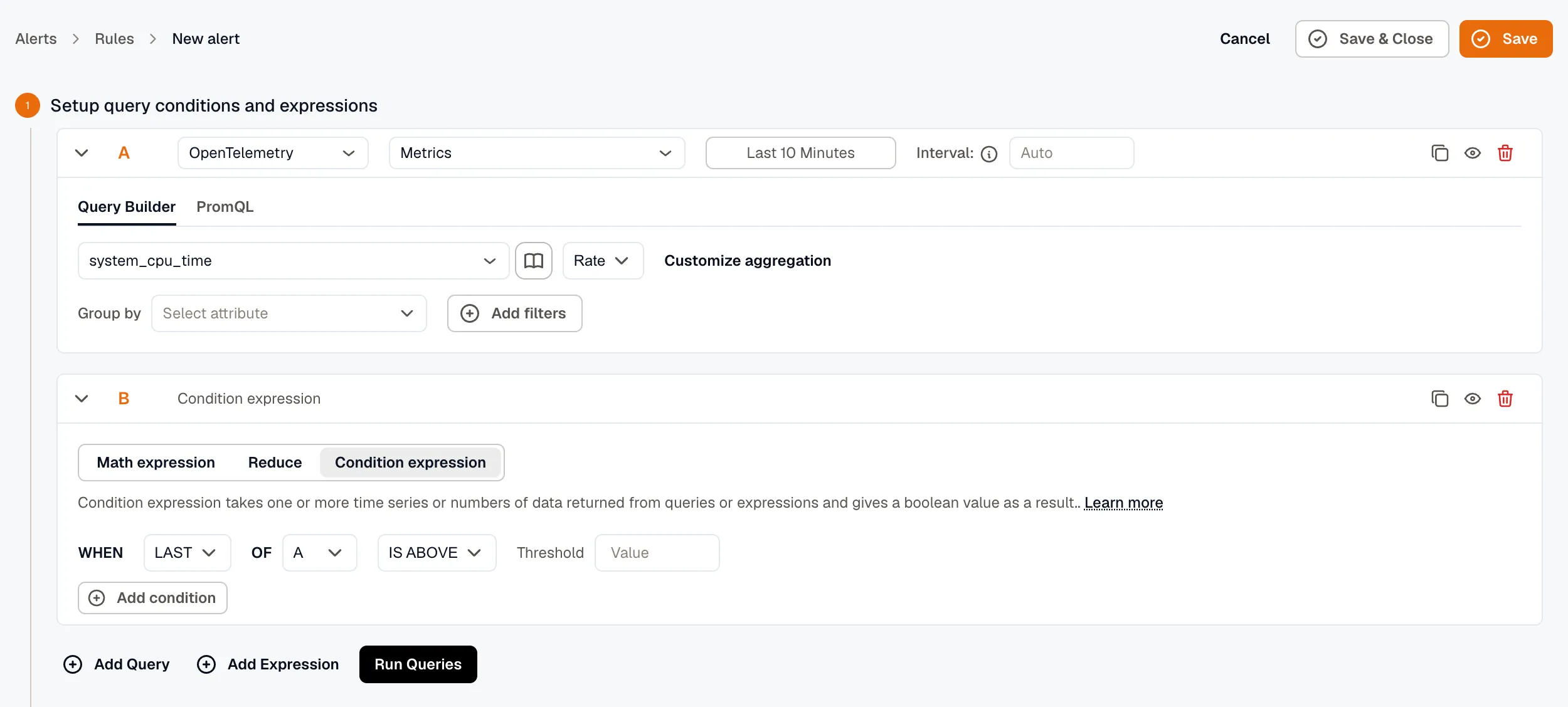Open the Group by Select attribute dropdown
This screenshot has height=707, width=1568.
pos(289,313)
